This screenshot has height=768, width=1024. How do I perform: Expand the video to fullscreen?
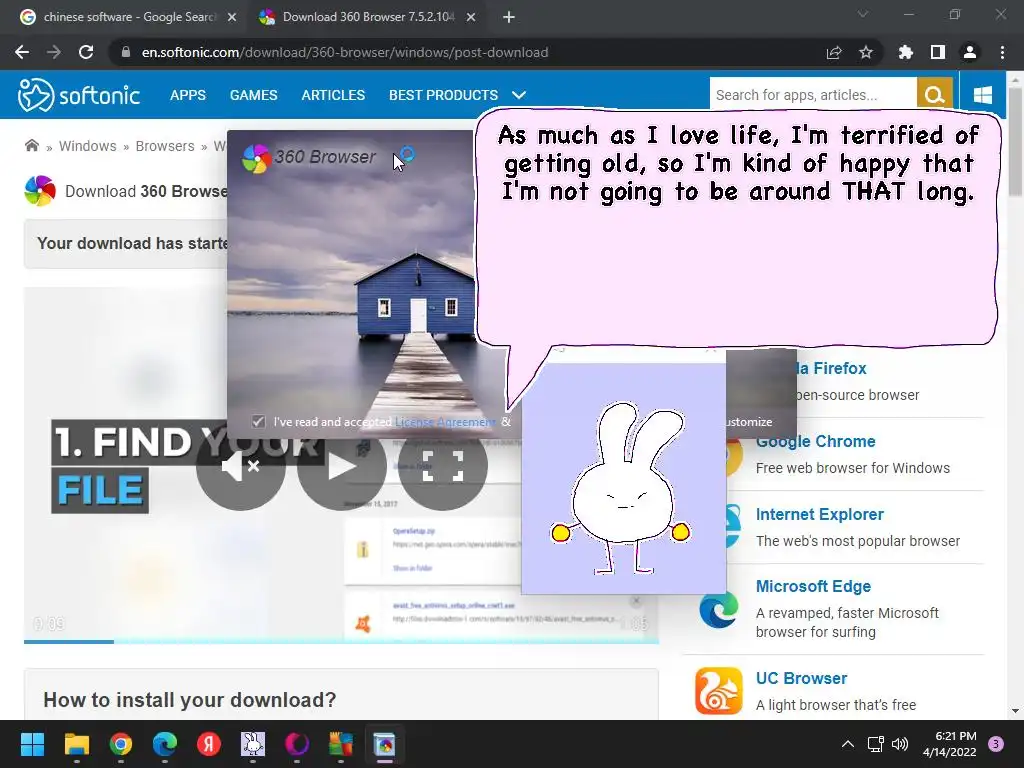click(443, 466)
